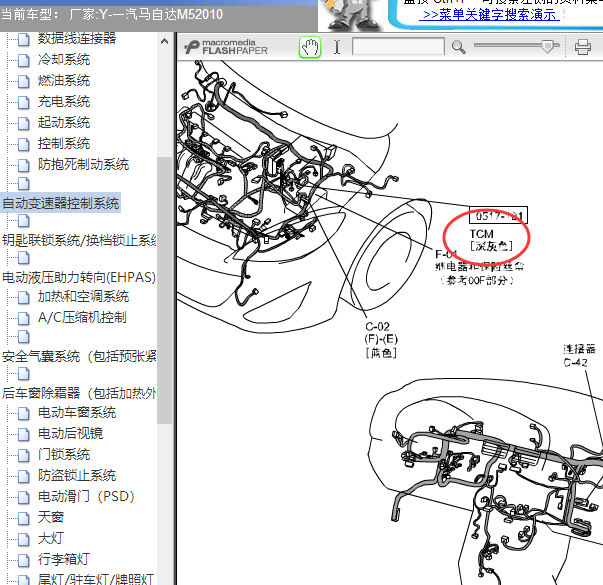Click page icon beside 防盗锁止系统

point(23,476)
